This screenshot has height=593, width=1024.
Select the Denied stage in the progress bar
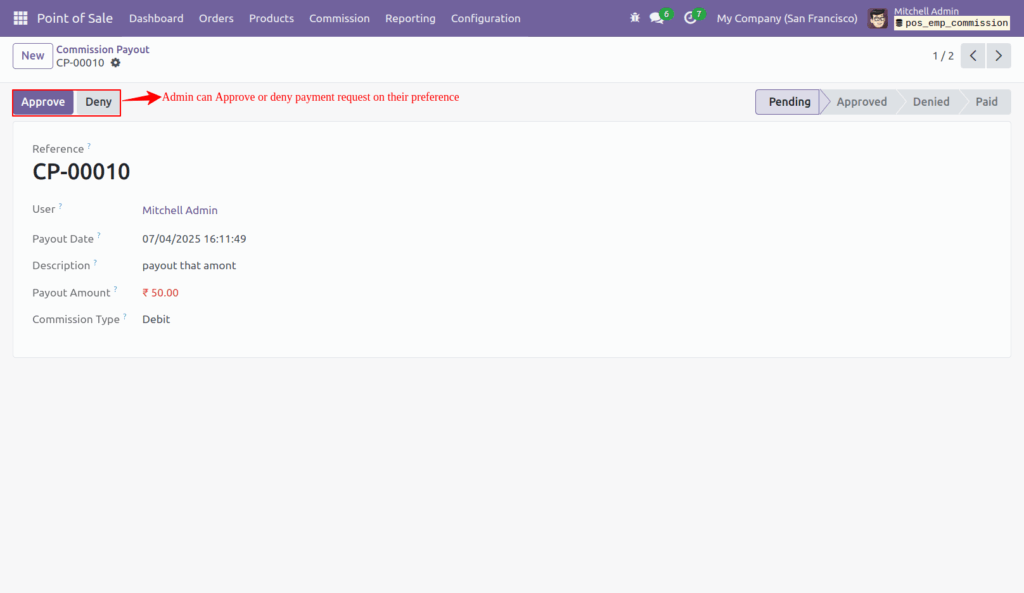[x=930, y=101]
